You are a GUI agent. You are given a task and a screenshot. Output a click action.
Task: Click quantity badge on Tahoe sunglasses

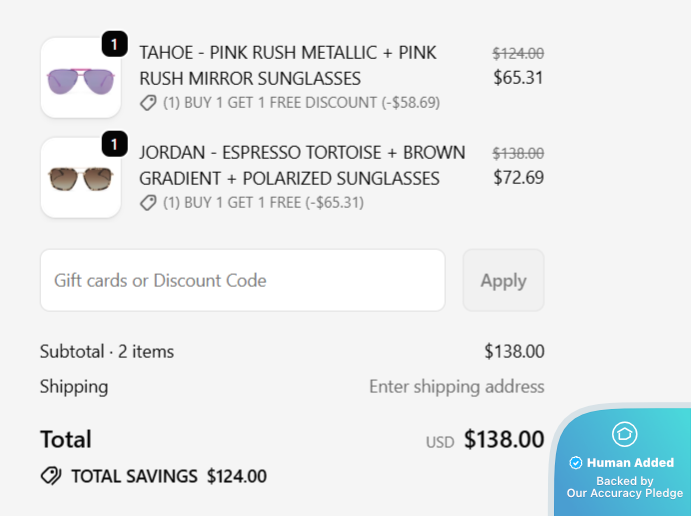pyautogui.click(x=114, y=44)
